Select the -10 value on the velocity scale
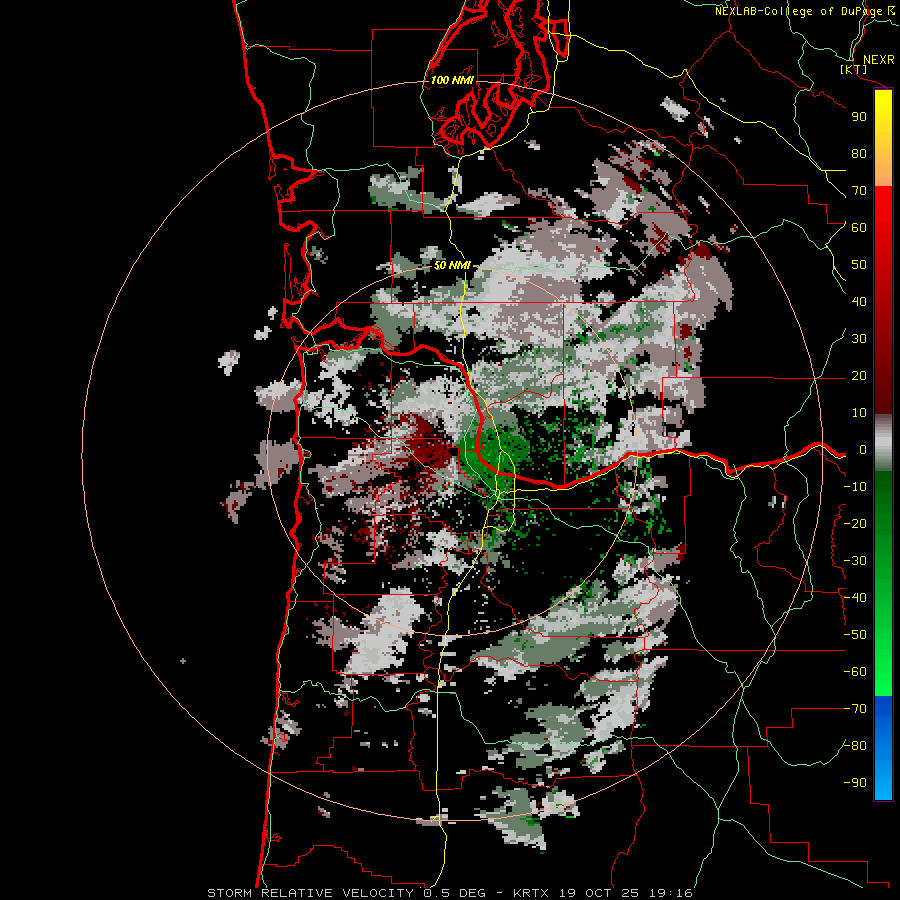 (855, 487)
